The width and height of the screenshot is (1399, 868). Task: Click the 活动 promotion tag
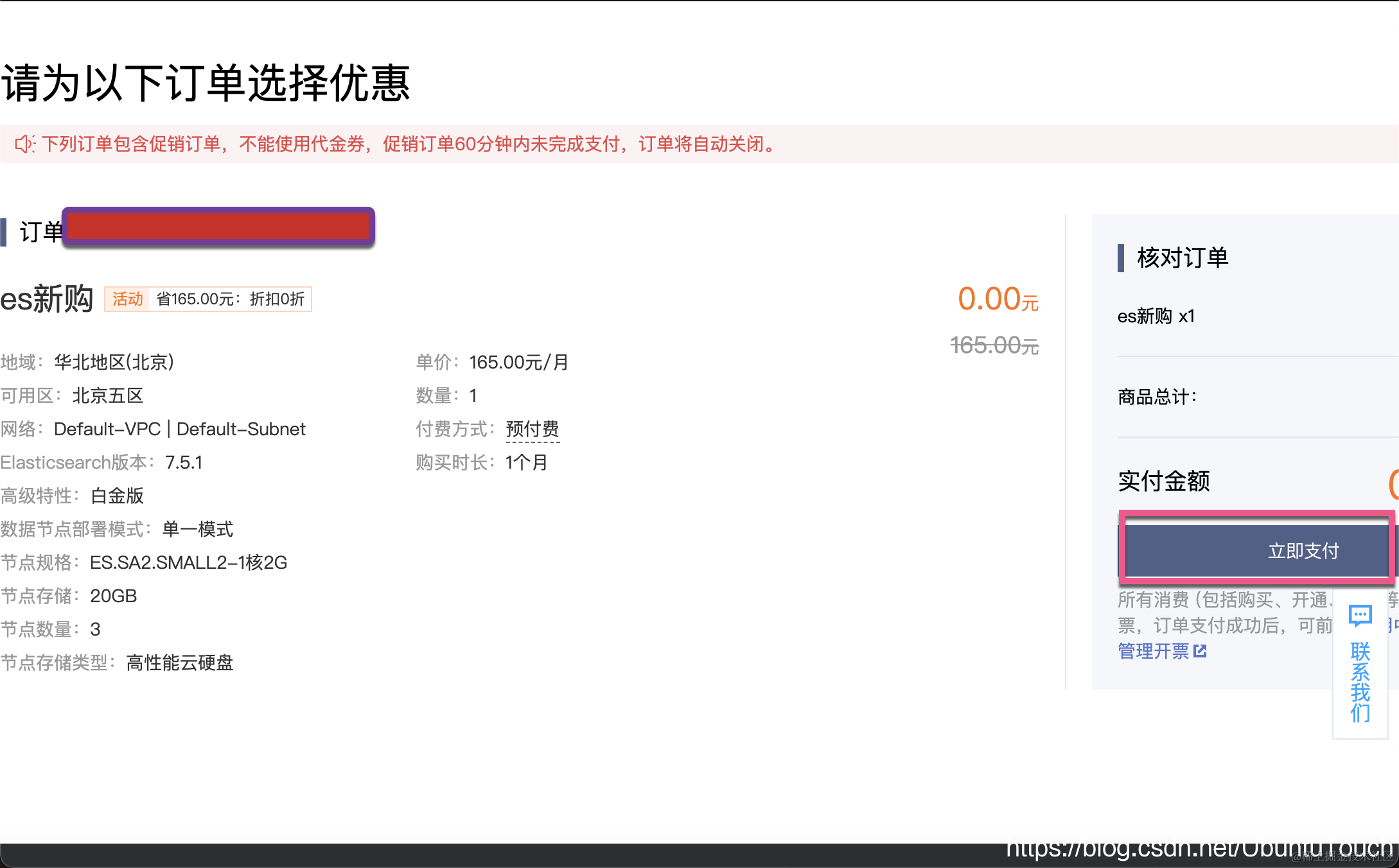(x=127, y=299)
